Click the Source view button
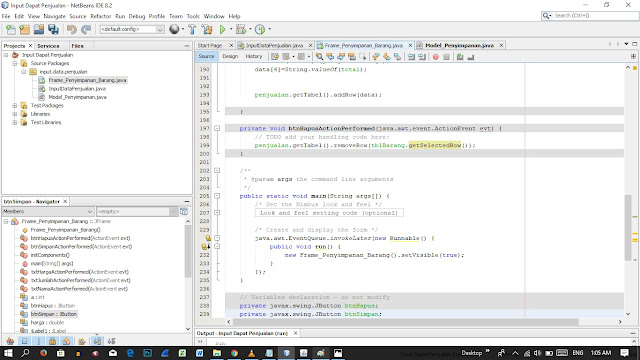Image resolution: width=640 pixels, height=360 pixels. [207, 56]
